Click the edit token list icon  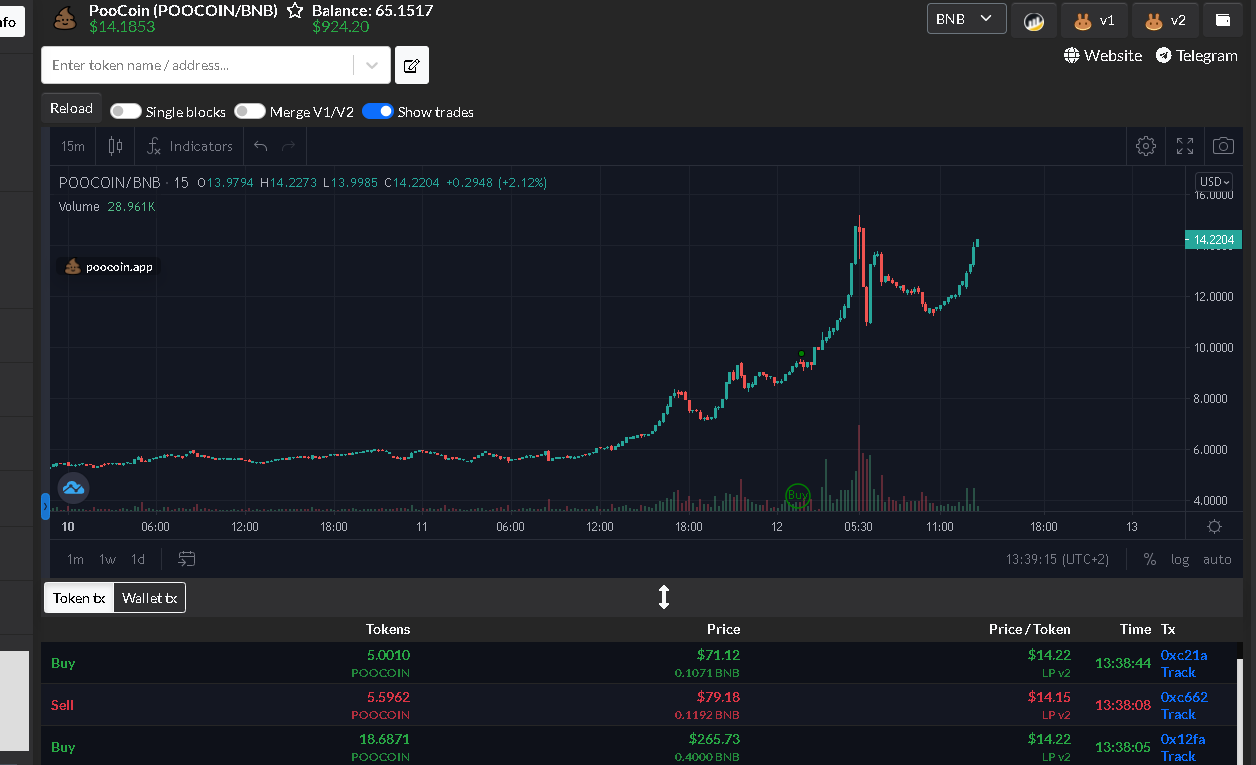411,65
